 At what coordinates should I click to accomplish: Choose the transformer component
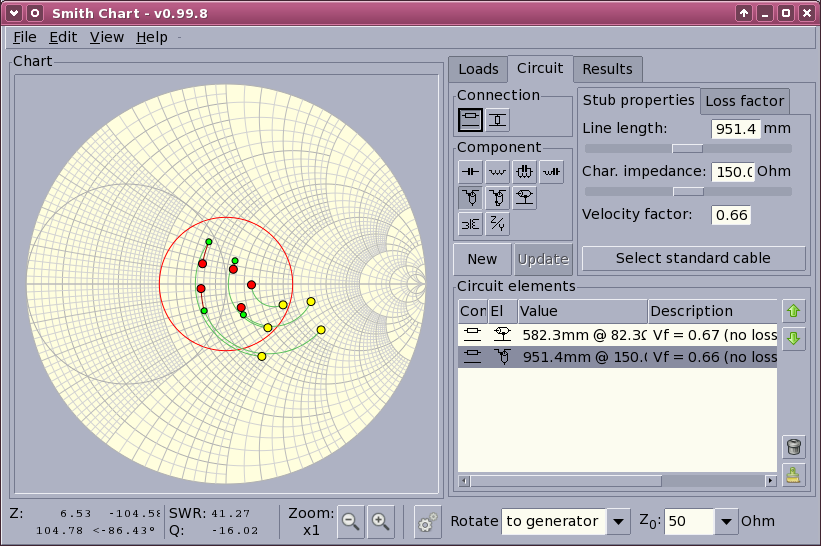point(470,224)
